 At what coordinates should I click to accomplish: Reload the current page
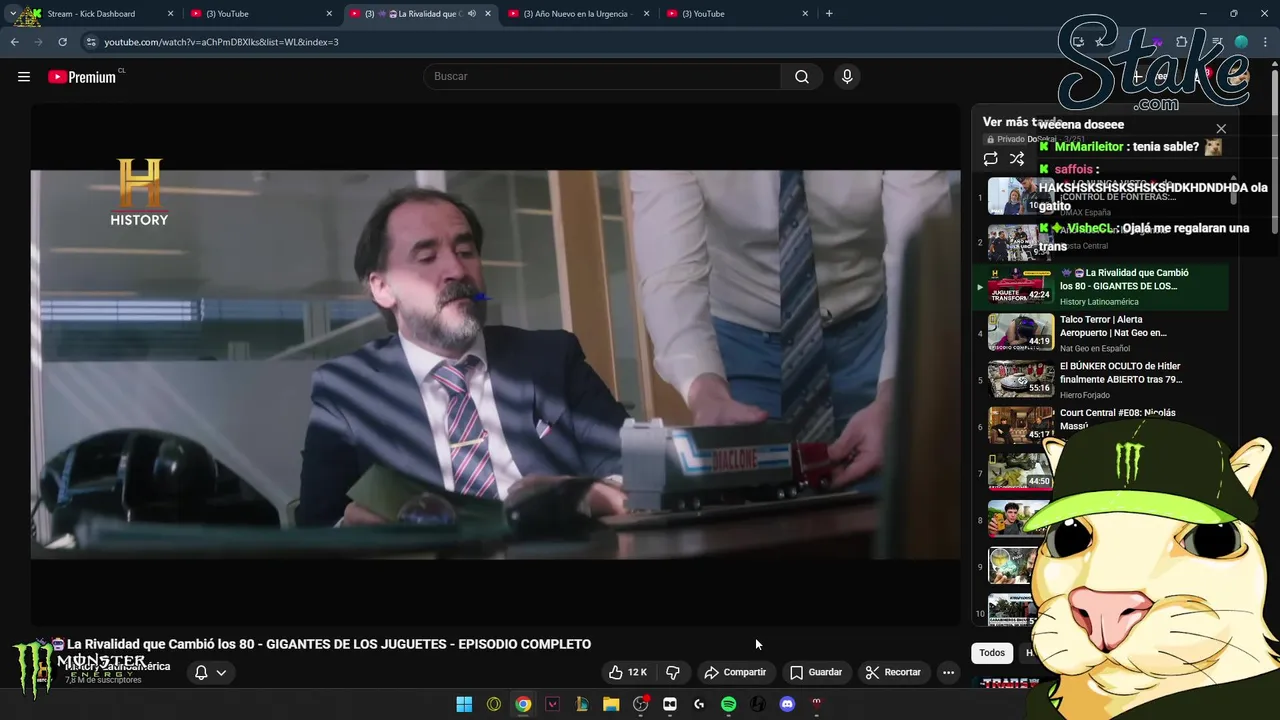click(x=62, y=42)
